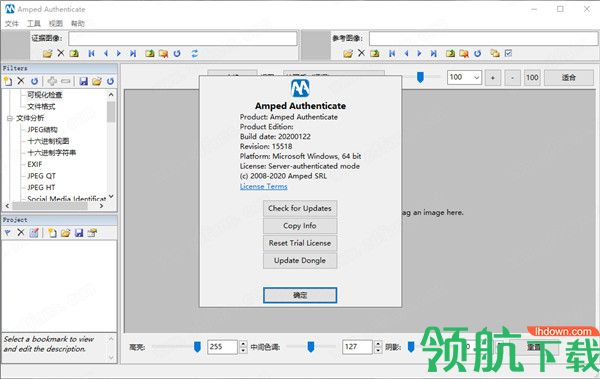
Task: Click minus collapse icon in Filters toolbar
Action: click(66, 81)
